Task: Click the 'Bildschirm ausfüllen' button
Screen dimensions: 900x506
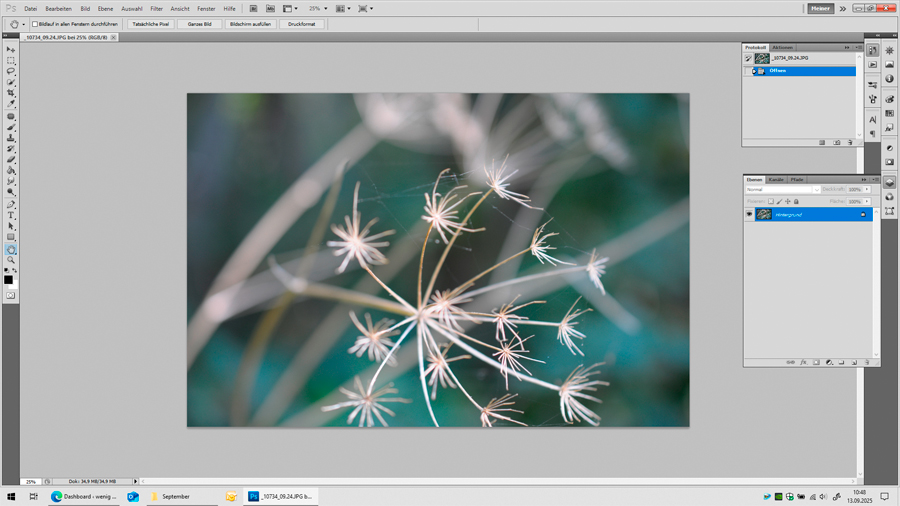Action: [250, 24]
